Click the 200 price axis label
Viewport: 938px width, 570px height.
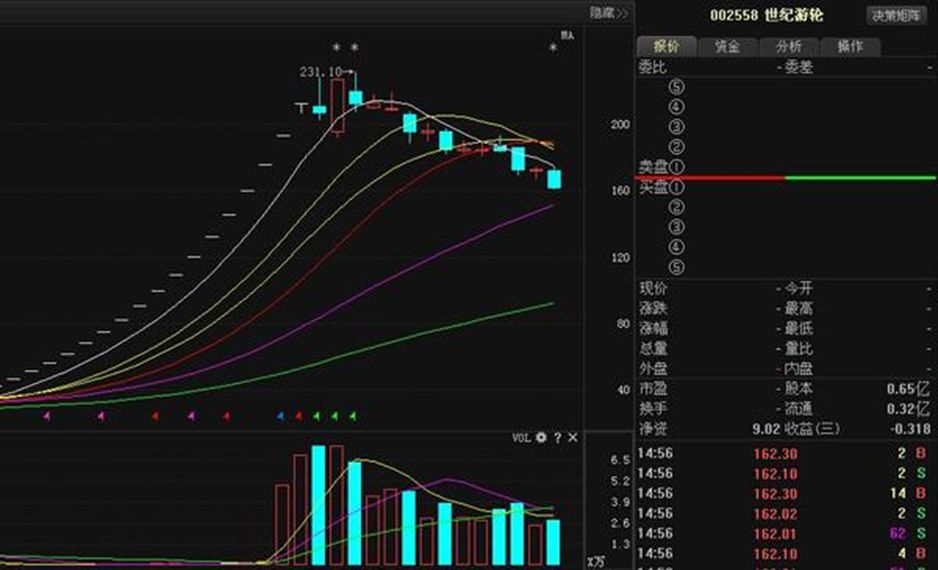[620, 124]
